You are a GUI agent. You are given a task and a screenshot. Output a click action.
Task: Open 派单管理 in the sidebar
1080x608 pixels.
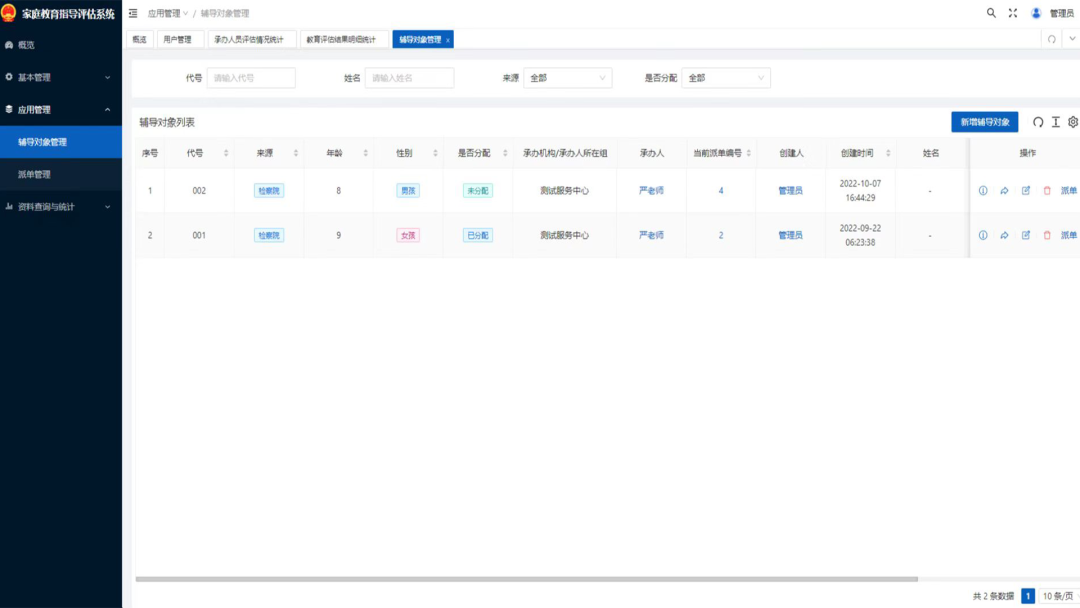click(x=61, y=174)
